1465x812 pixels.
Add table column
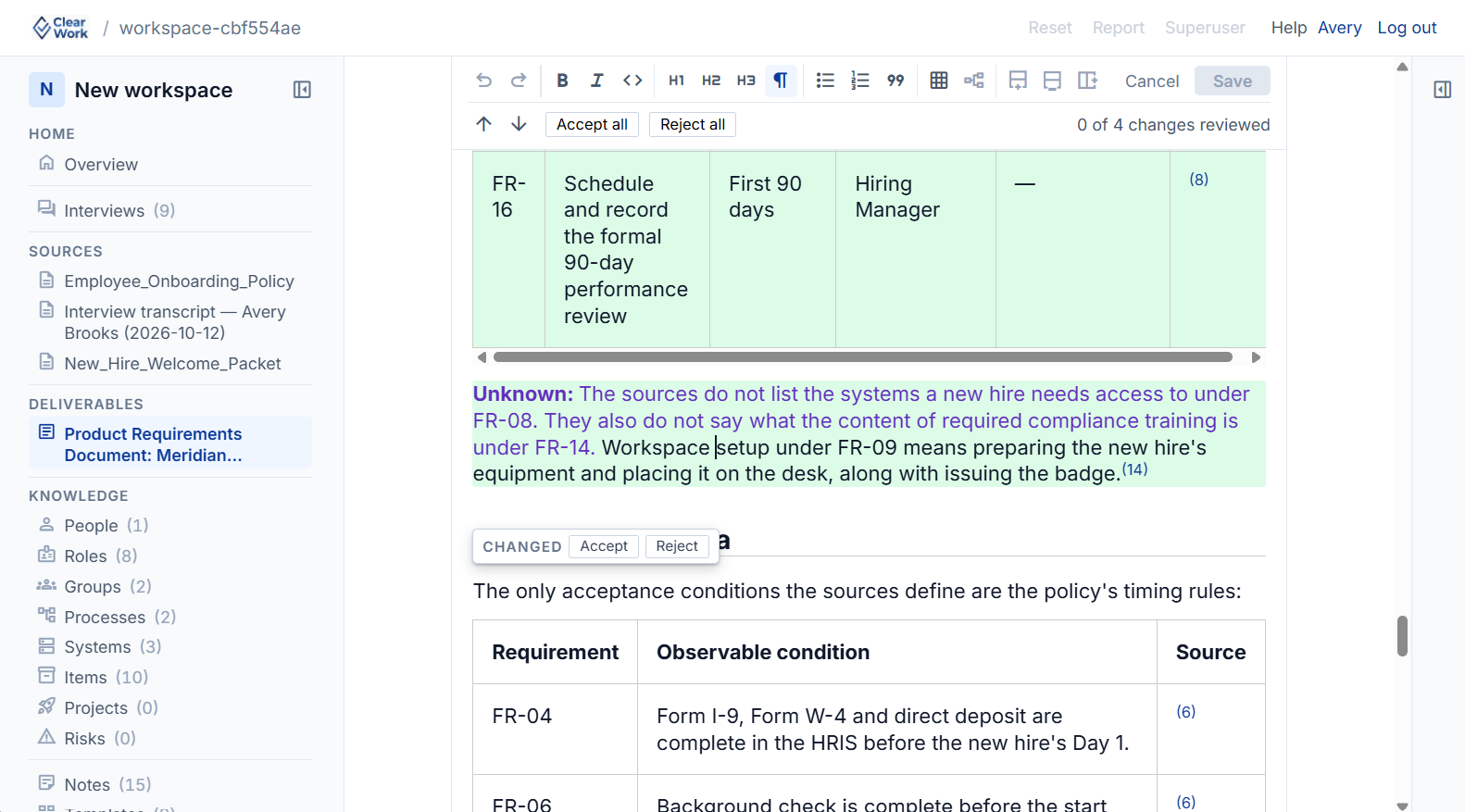pos(1087,81)
